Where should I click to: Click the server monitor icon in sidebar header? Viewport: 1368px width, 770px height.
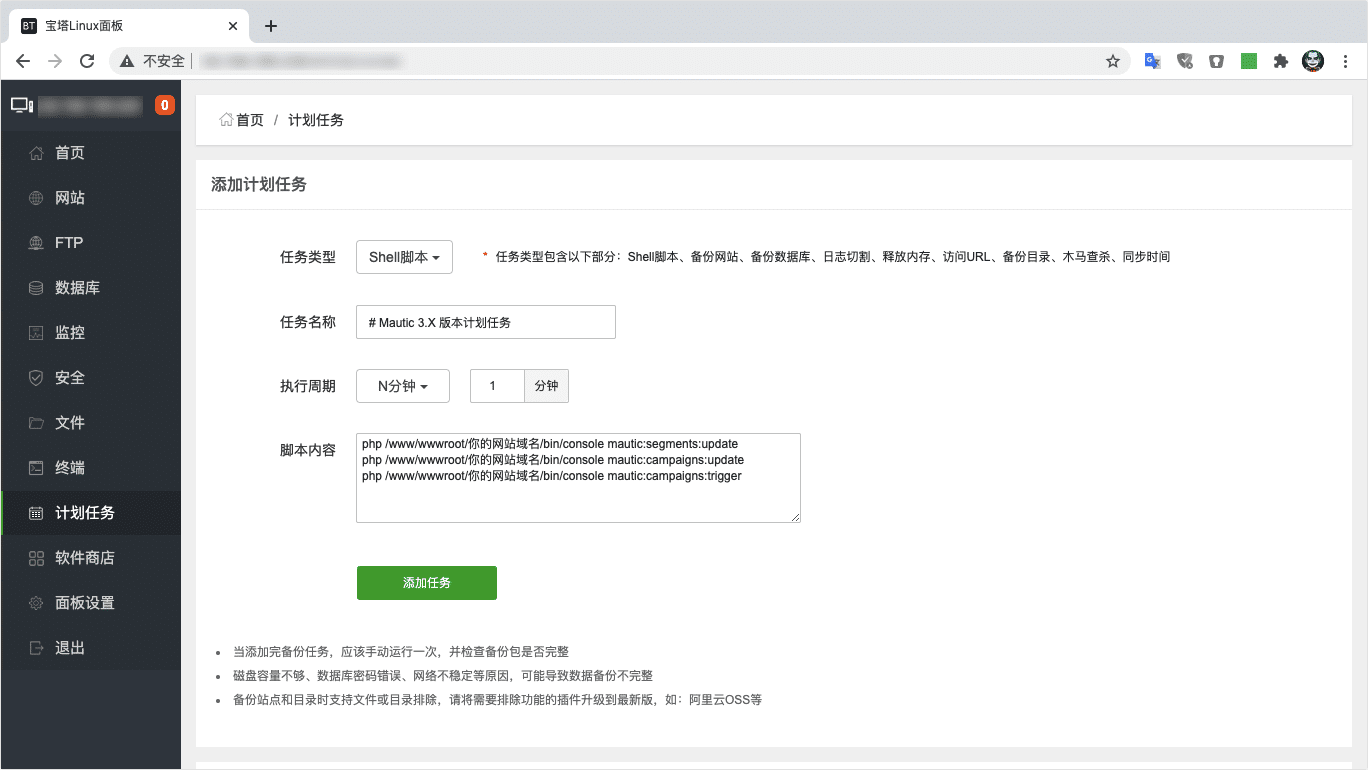[22, 105]
